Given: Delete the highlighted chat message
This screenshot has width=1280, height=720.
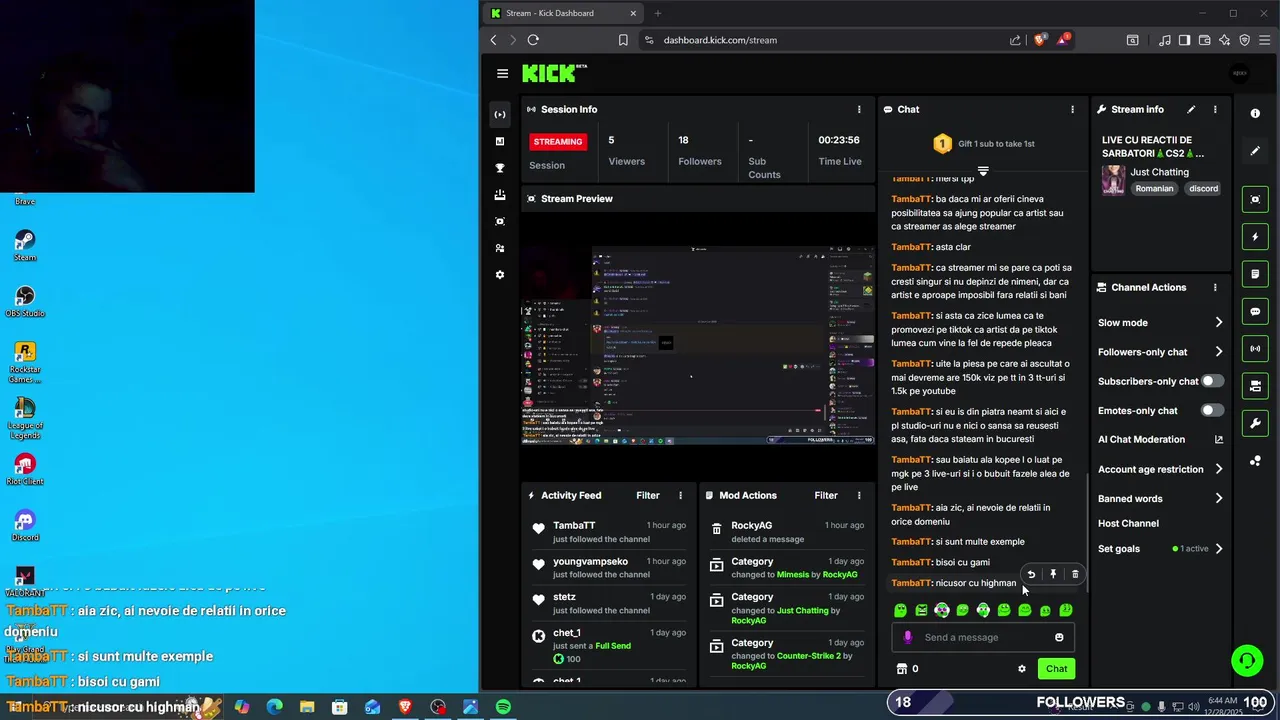Looking at the screenshot, I should click(x=1075, y=574).
